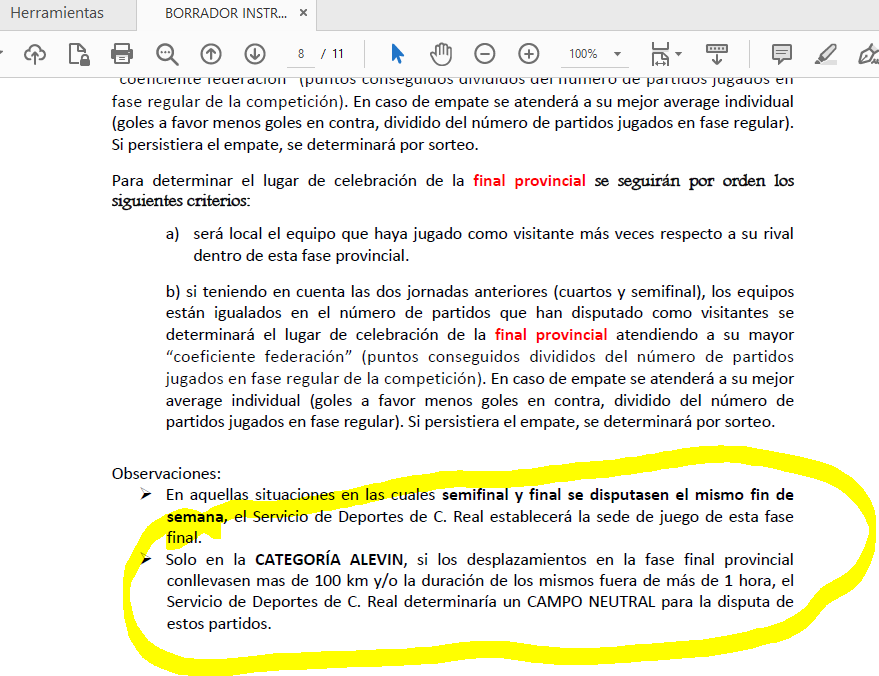Click the first red 'final provincial' text

coord(529,180)
